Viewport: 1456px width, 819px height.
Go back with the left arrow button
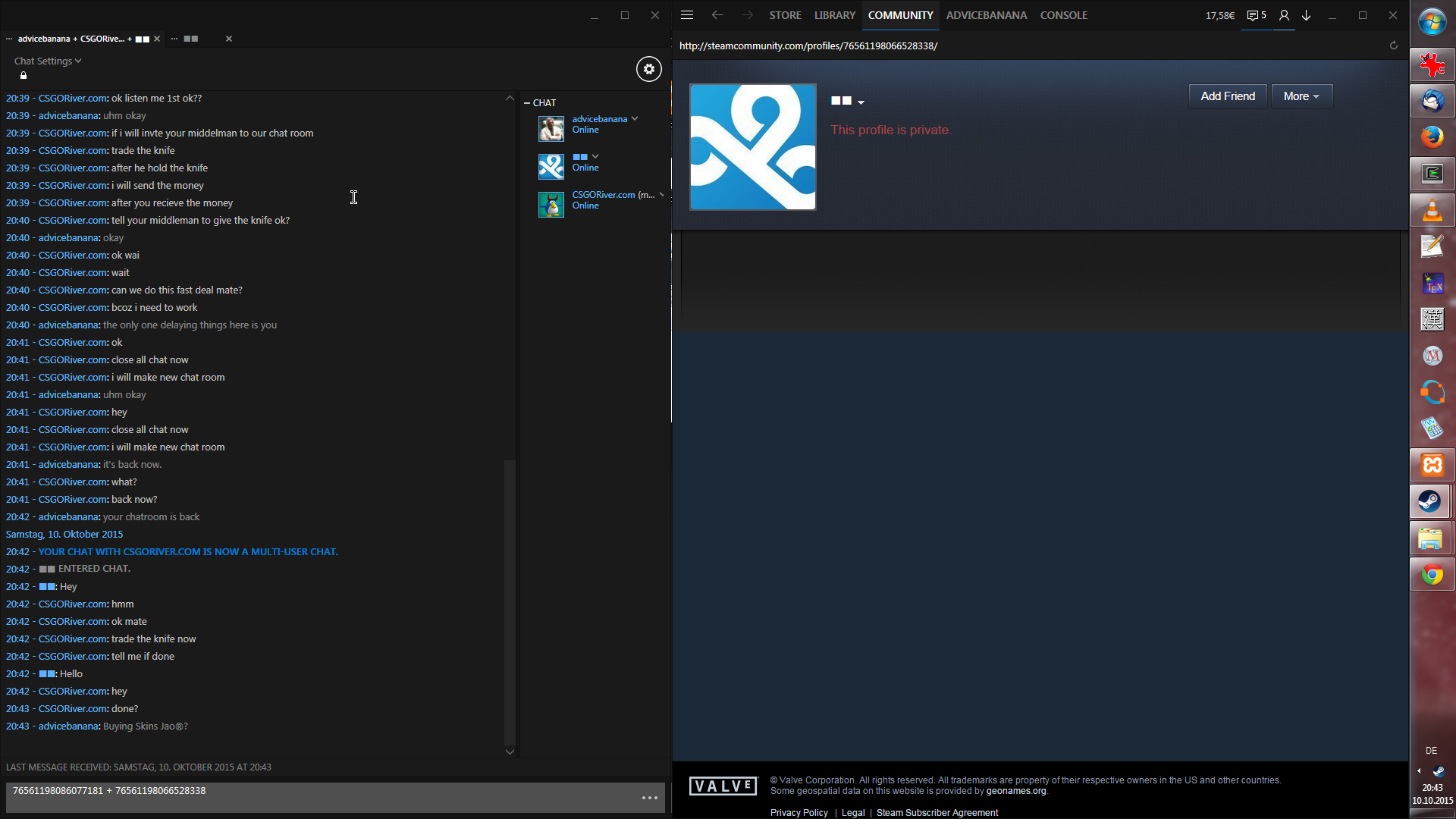coord(717,15)
